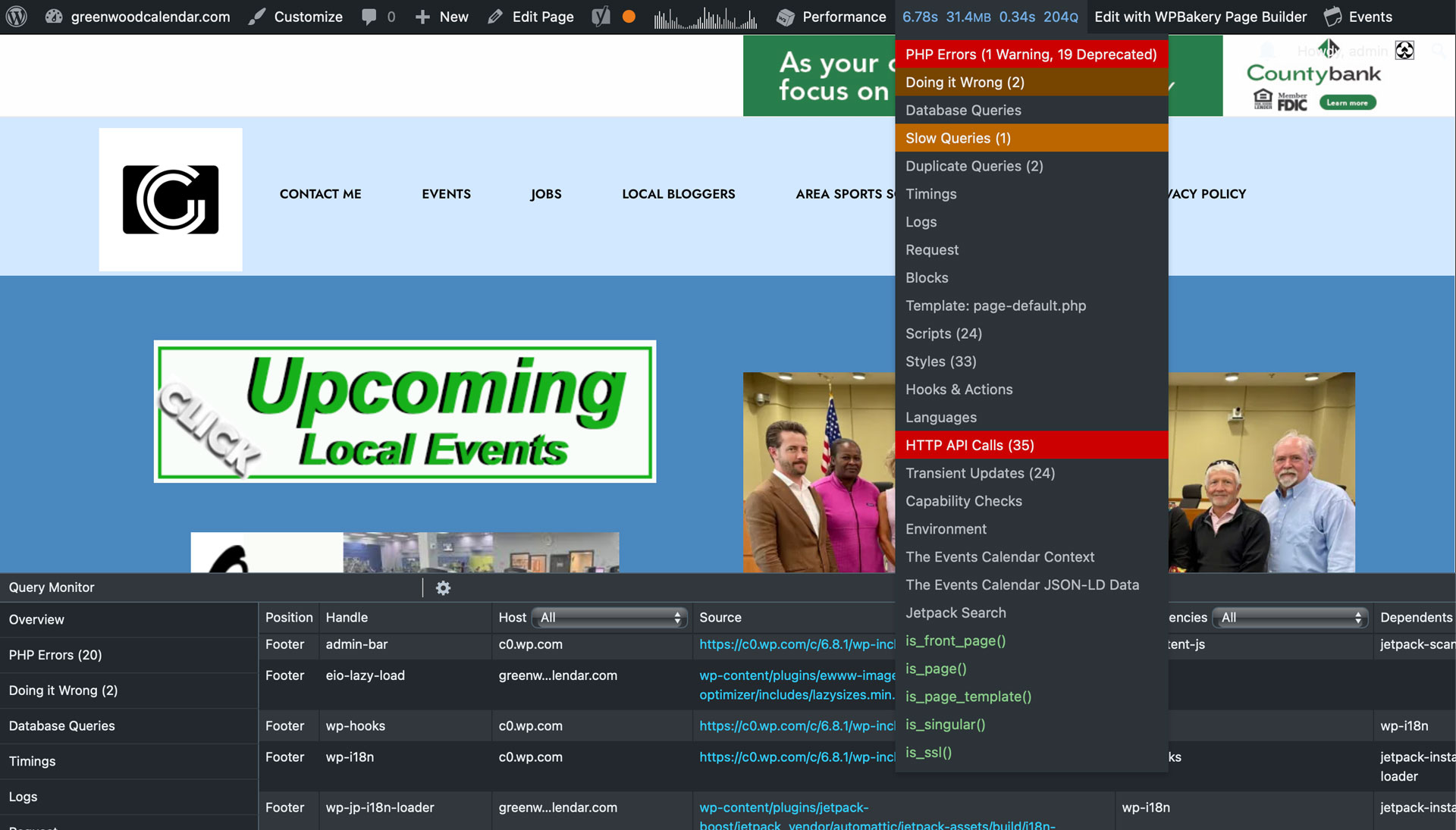Click the Events calendar icon in admin bar
Viewport: 1456px width, 830px height.
[1332, 17]
